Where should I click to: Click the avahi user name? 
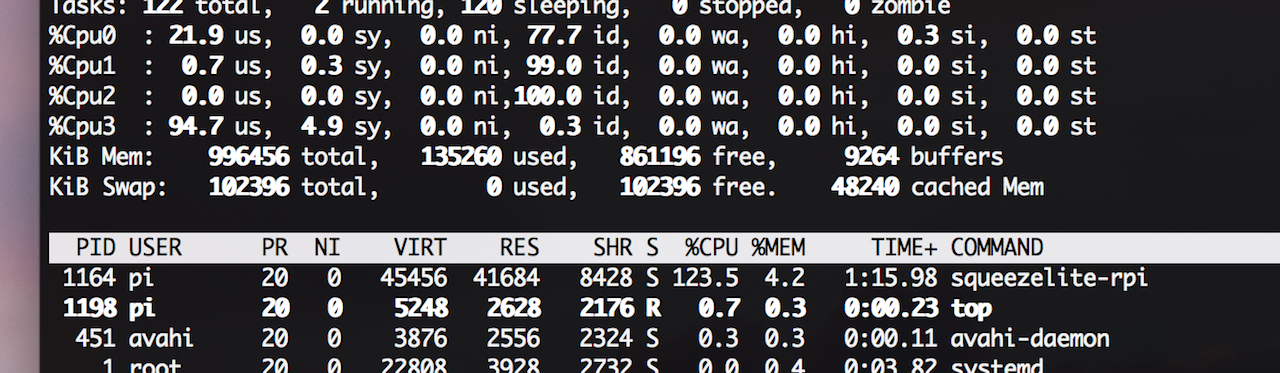[x=160, y=338]
